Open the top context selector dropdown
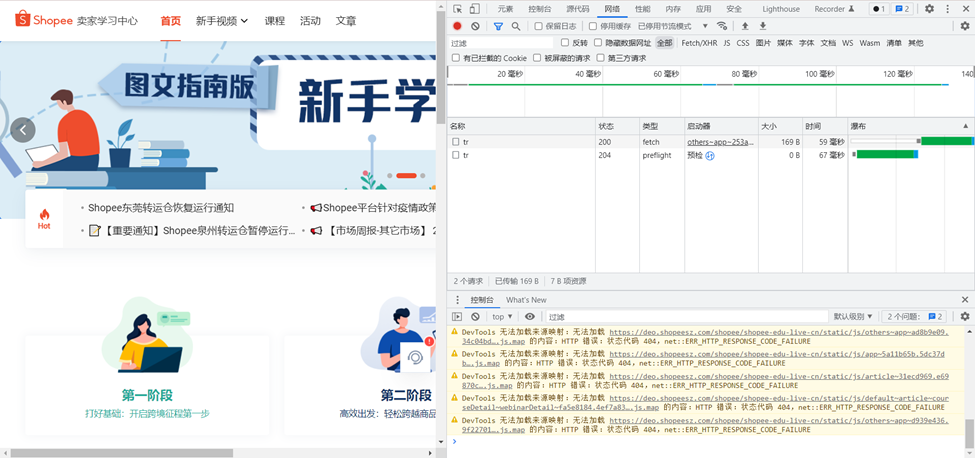Image resolution: width=975 pixels, height=458 pixels. [x=502, y=316]
